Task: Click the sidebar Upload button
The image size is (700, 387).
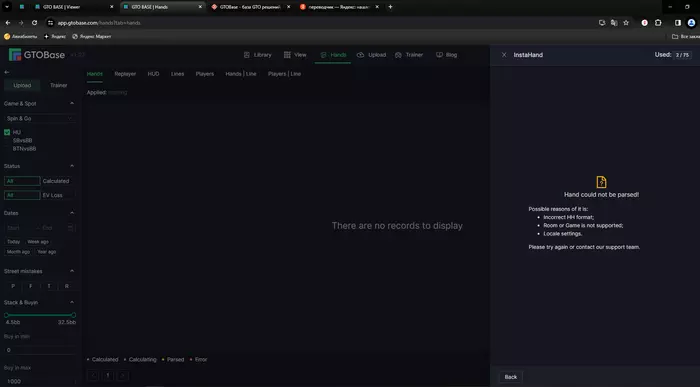Action: (22, 85)
